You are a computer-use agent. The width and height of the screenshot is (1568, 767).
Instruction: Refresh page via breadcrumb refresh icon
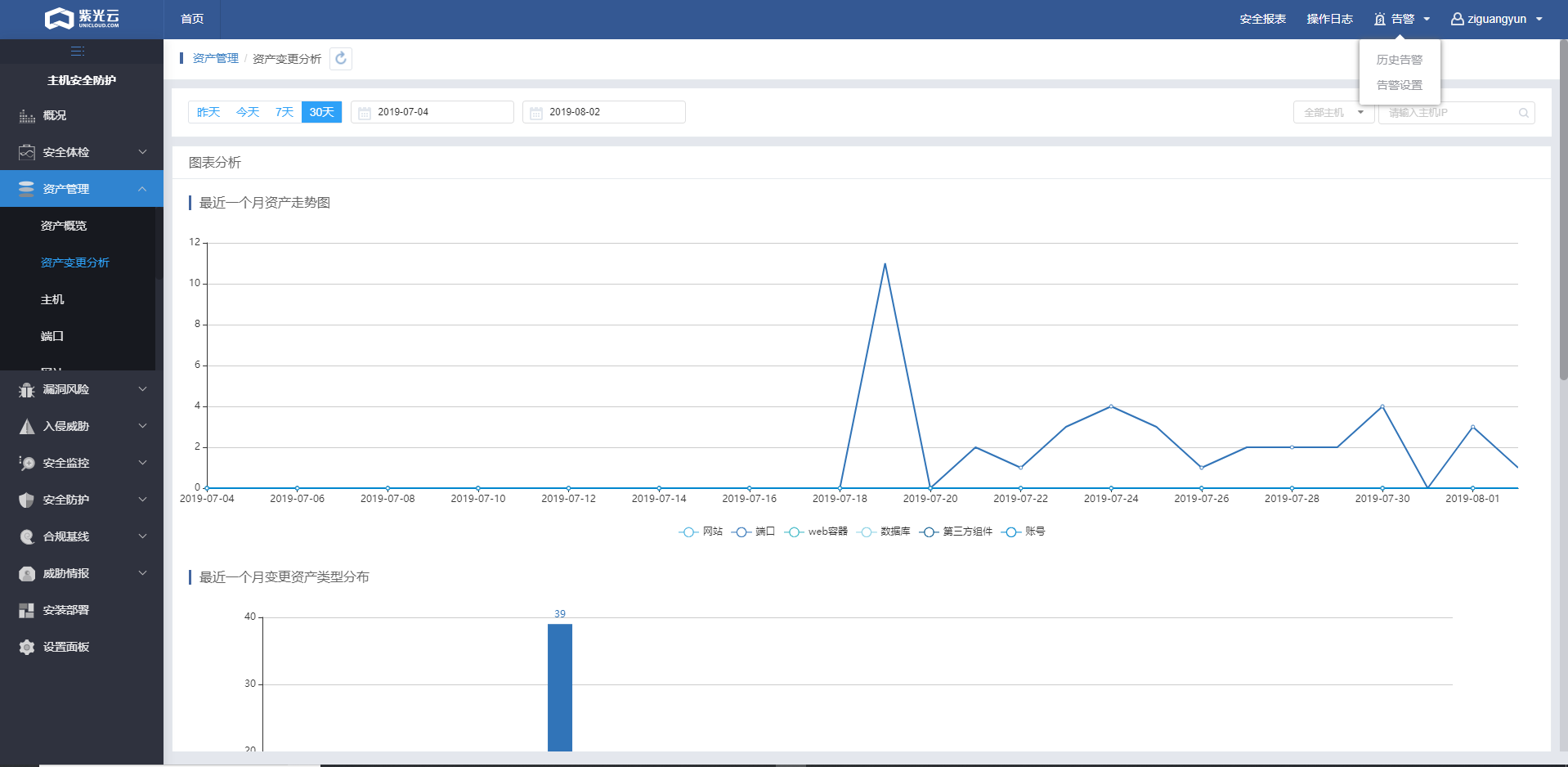tap(341, 58)
